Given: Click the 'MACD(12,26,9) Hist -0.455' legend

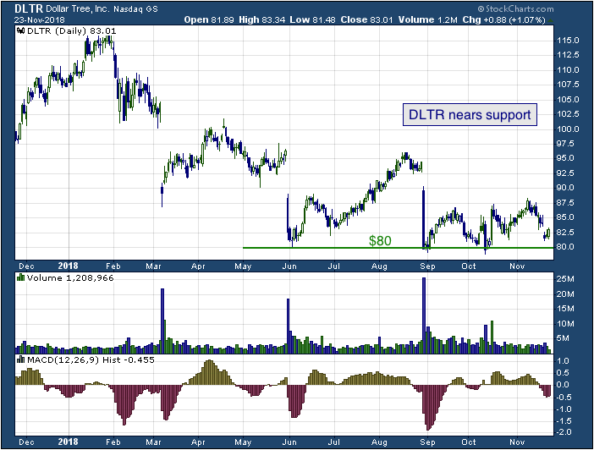Looking at the screenshot, I should pyautogui.click(x=91, y=360).
